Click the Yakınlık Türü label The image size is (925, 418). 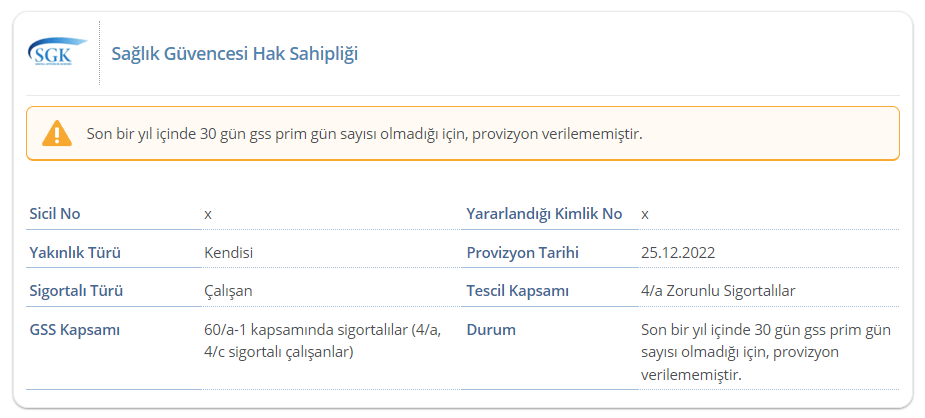tap(75, 253)
